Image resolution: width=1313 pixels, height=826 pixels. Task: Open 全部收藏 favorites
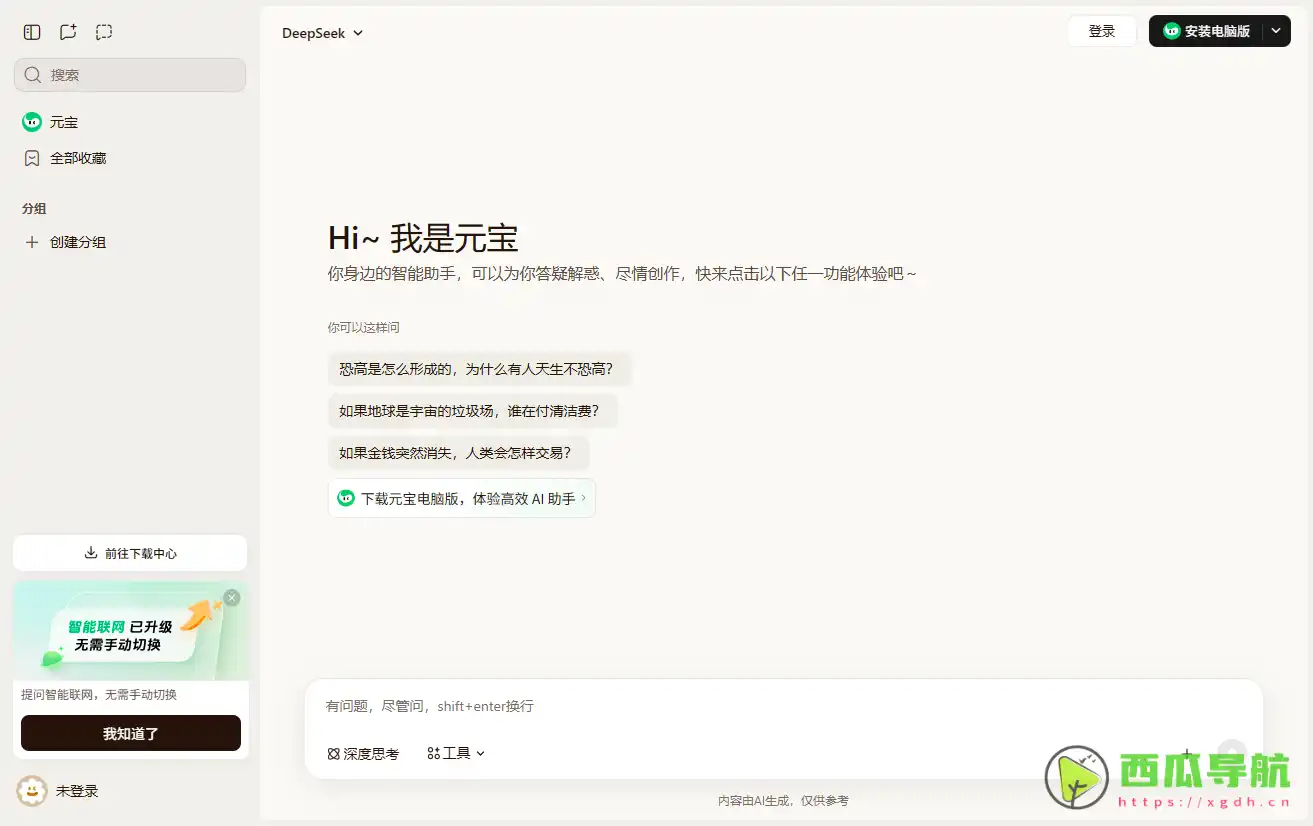click(x=78, y=157)
